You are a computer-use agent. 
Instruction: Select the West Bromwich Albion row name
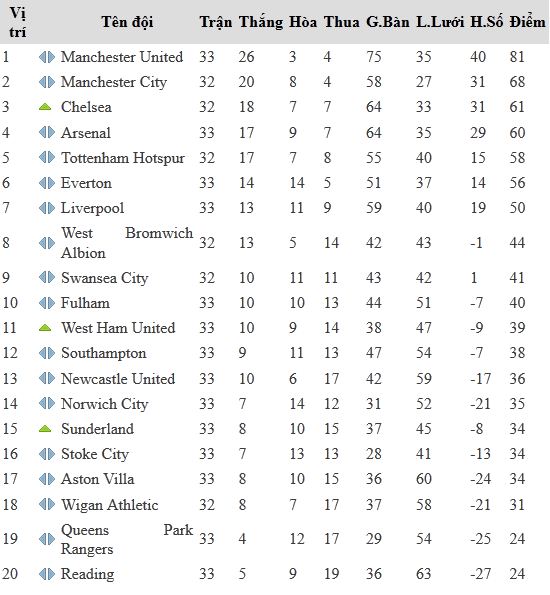coord(127,243)
